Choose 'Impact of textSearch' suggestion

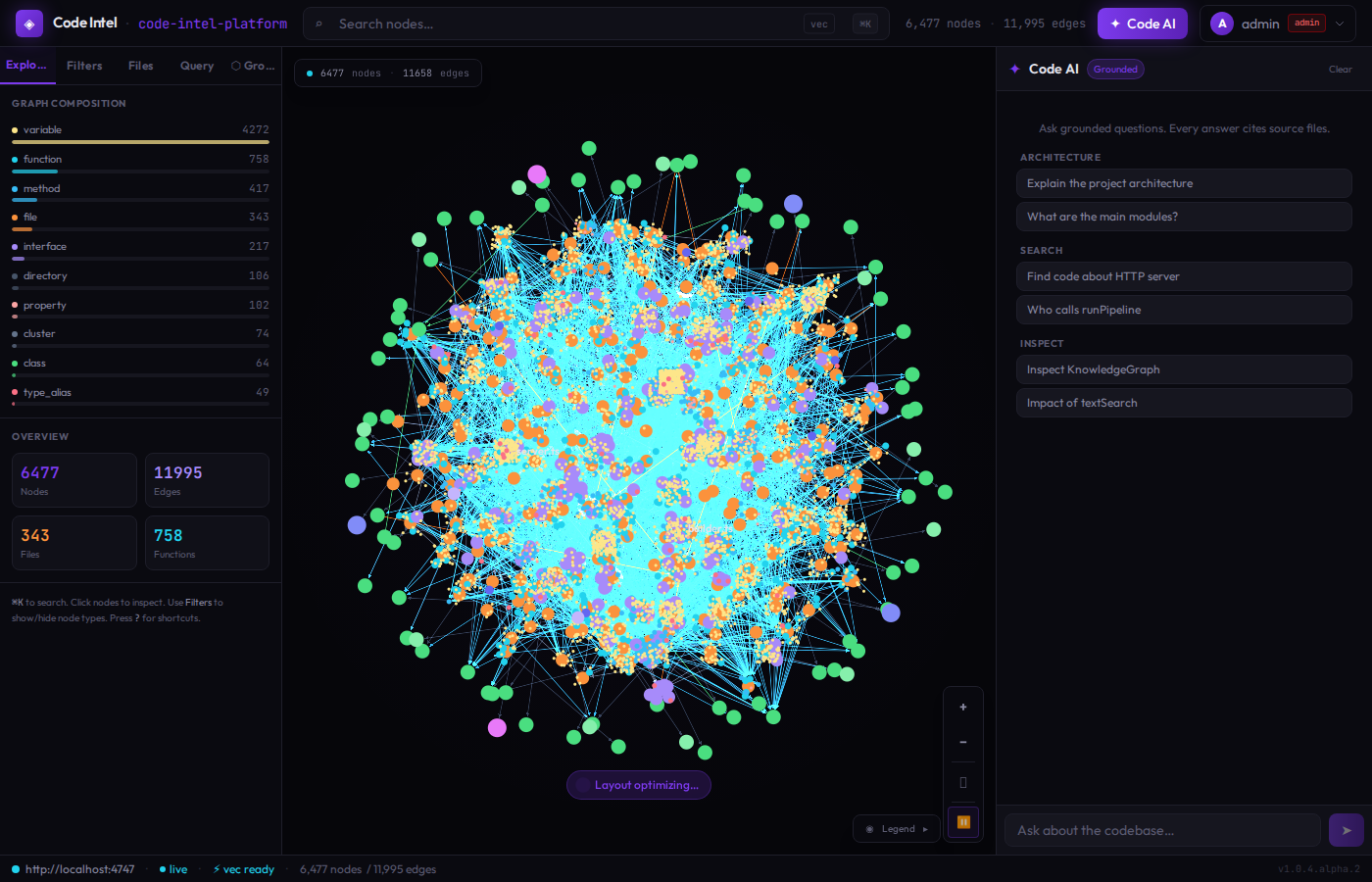click(1184, 403)
